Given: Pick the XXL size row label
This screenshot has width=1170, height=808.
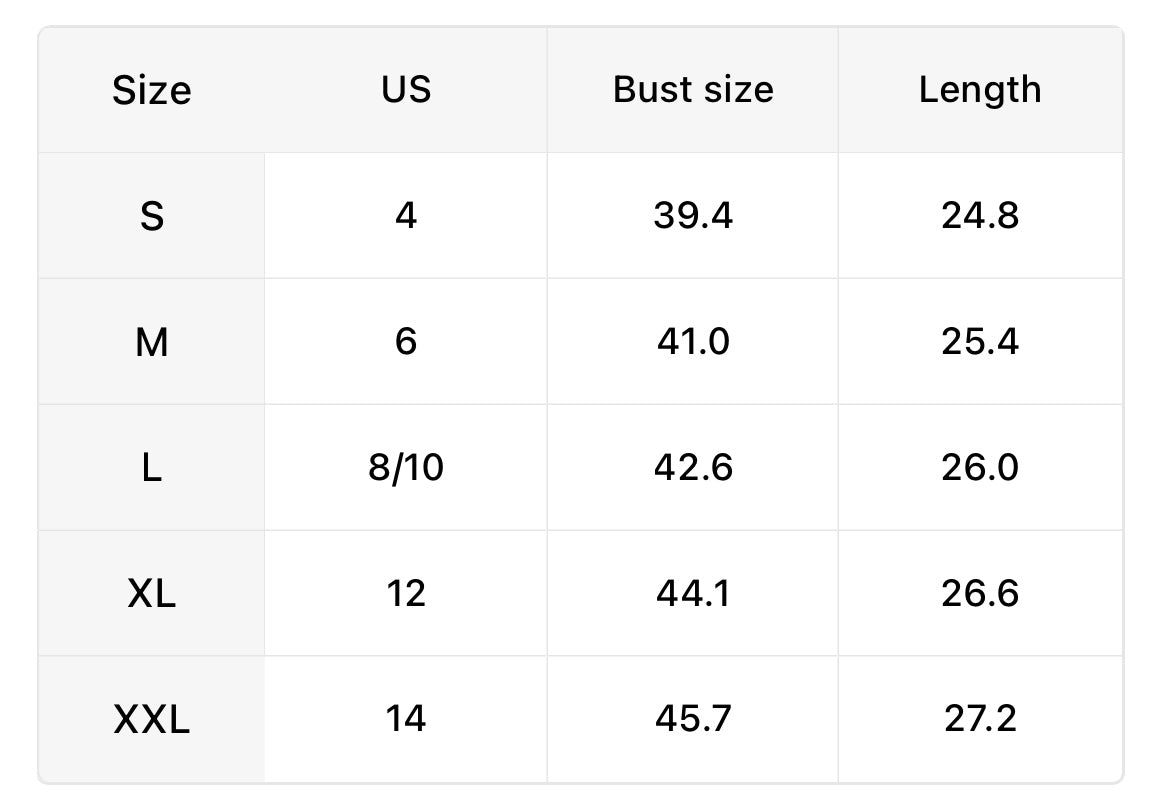Looking at the screenshot, I should tap(151, 719).
